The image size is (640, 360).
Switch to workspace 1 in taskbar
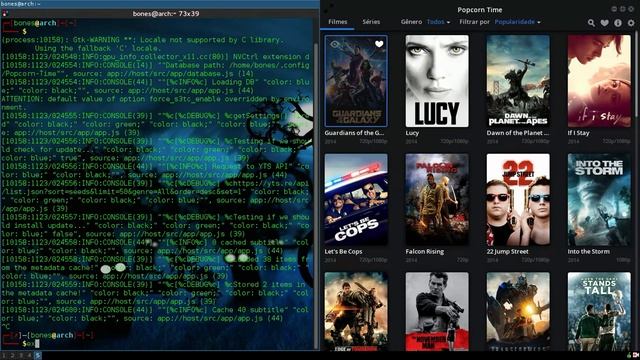pyautogui.click(x=4, y=356)
